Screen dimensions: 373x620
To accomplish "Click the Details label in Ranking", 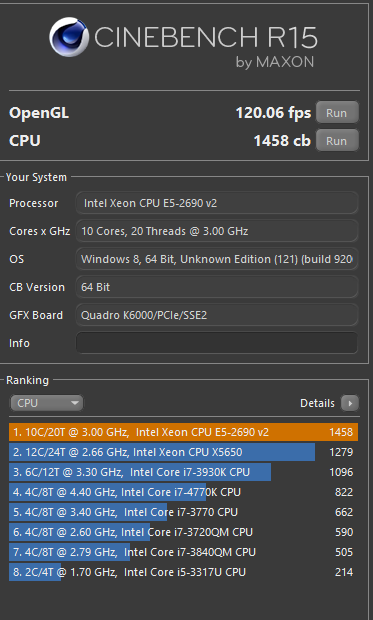I will tap(317, 403).
